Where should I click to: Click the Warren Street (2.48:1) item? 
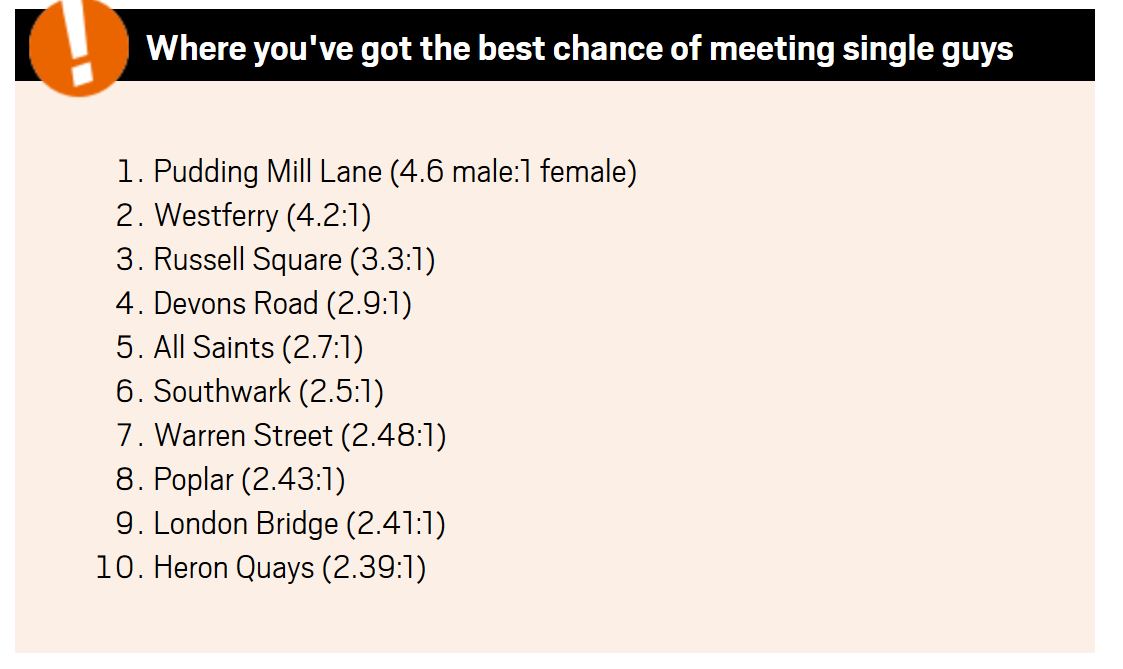point(300,436)
